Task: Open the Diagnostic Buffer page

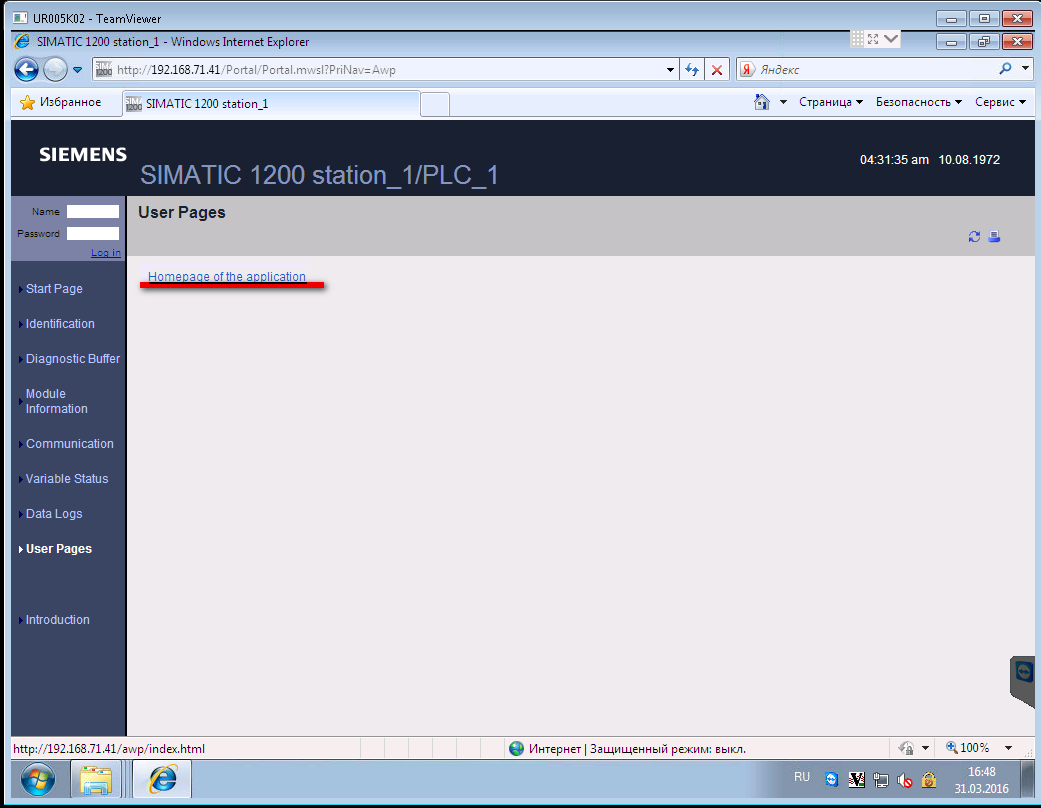Action: click(72, 359)
